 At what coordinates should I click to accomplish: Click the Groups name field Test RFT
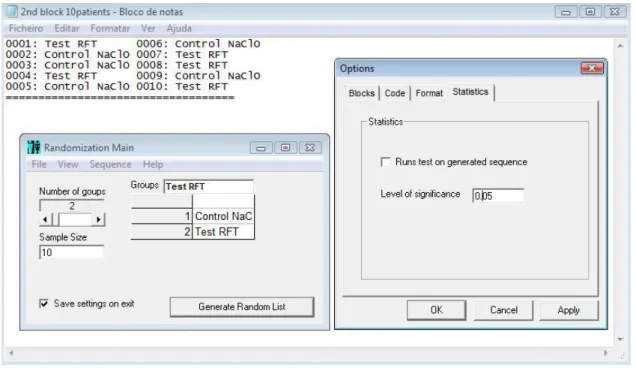pyautogui.click(x=208, y=187)
